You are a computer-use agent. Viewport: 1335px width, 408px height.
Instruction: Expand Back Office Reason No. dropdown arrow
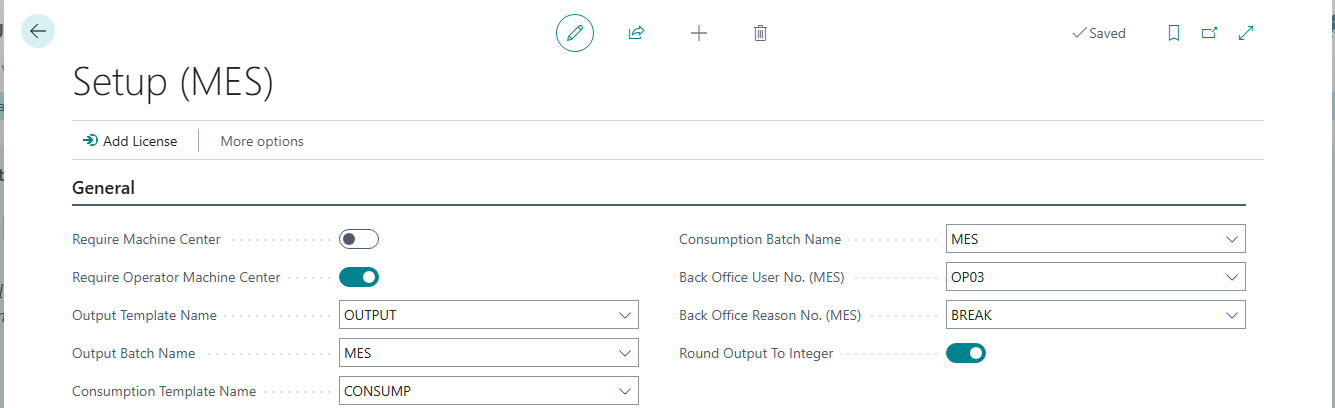point(1232,315)
